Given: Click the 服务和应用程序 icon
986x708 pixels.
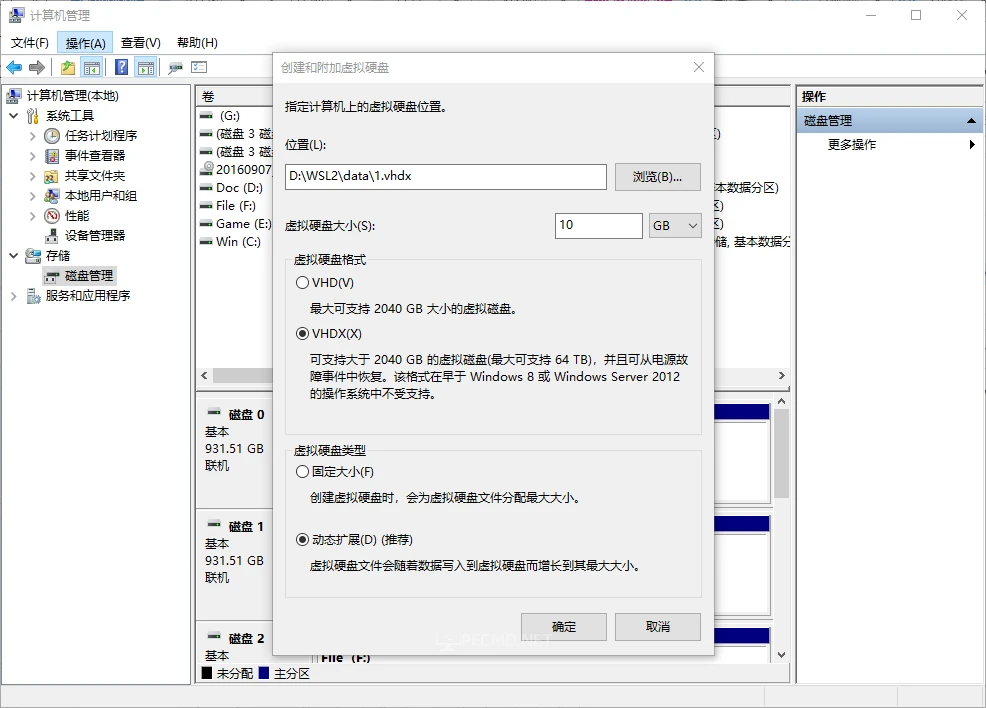Looking at the screenshot, I should pos(33,296).
